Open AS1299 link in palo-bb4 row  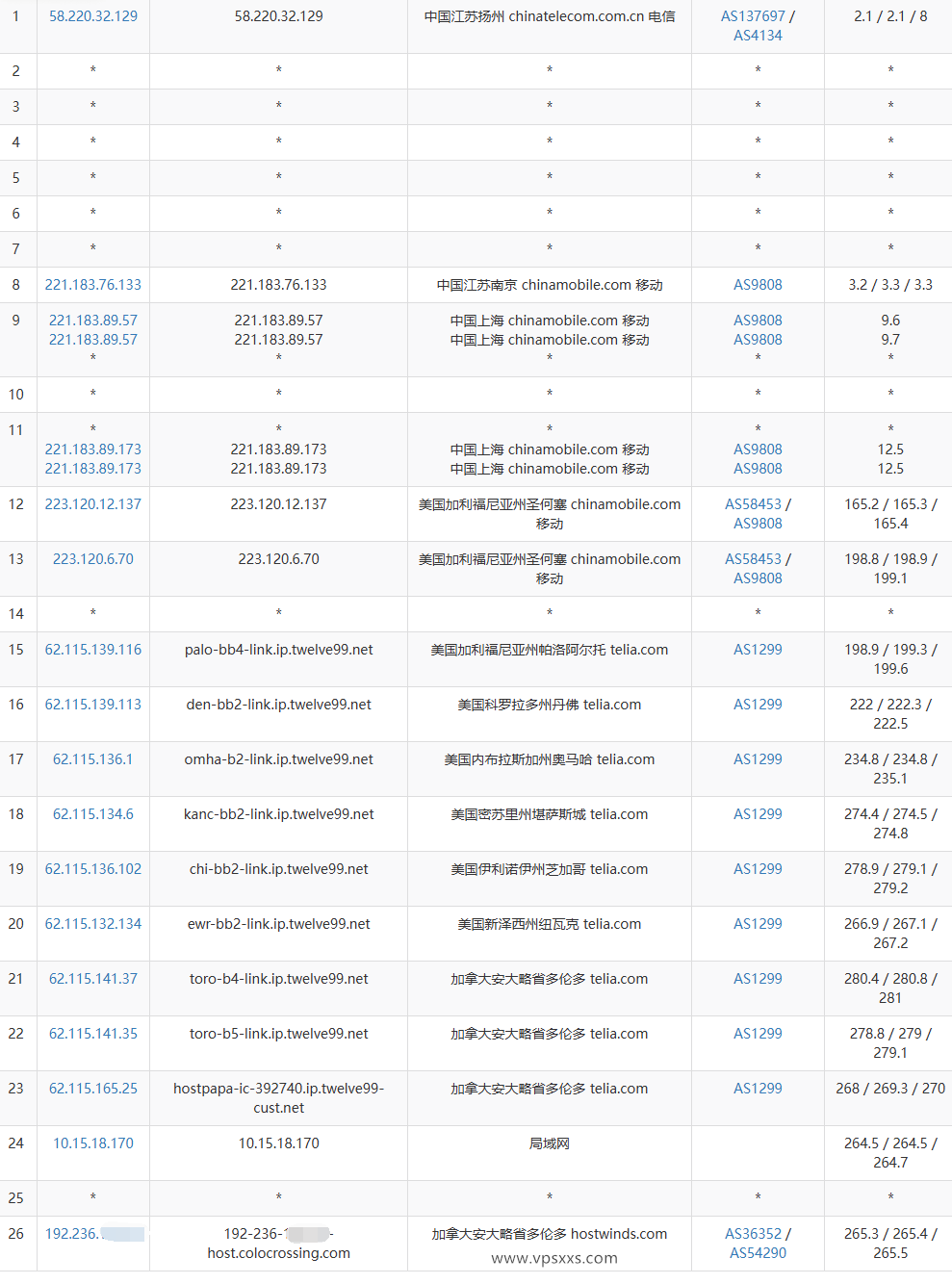(x=758, y=650)
